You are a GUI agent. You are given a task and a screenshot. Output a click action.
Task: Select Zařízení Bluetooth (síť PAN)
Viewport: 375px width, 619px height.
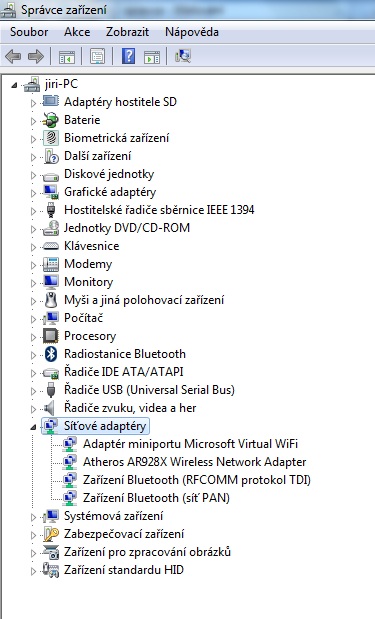tap(156, 498)
